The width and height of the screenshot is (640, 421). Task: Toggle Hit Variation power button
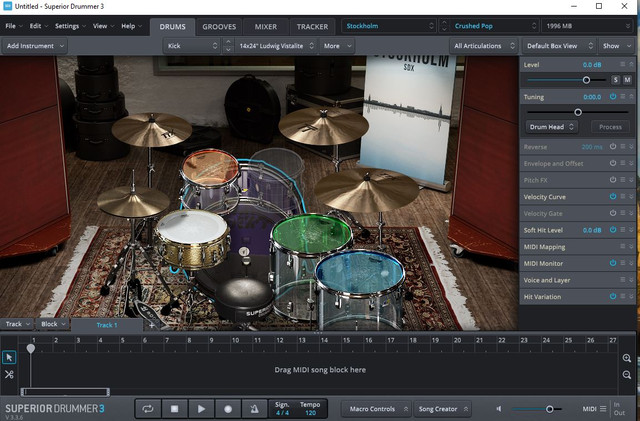[x=613, y=296]
